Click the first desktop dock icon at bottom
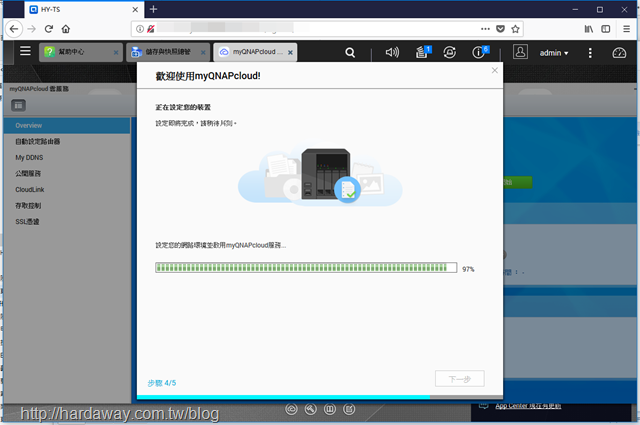 coord(291,409)
